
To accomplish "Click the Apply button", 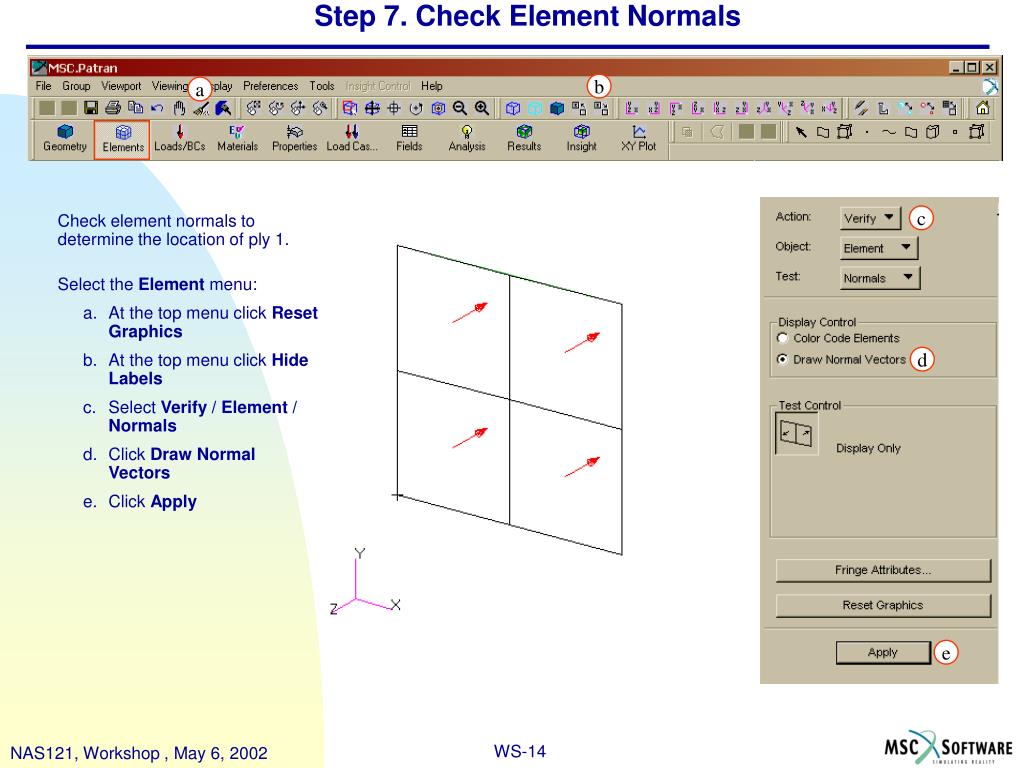I will click(x=883, y=652).
